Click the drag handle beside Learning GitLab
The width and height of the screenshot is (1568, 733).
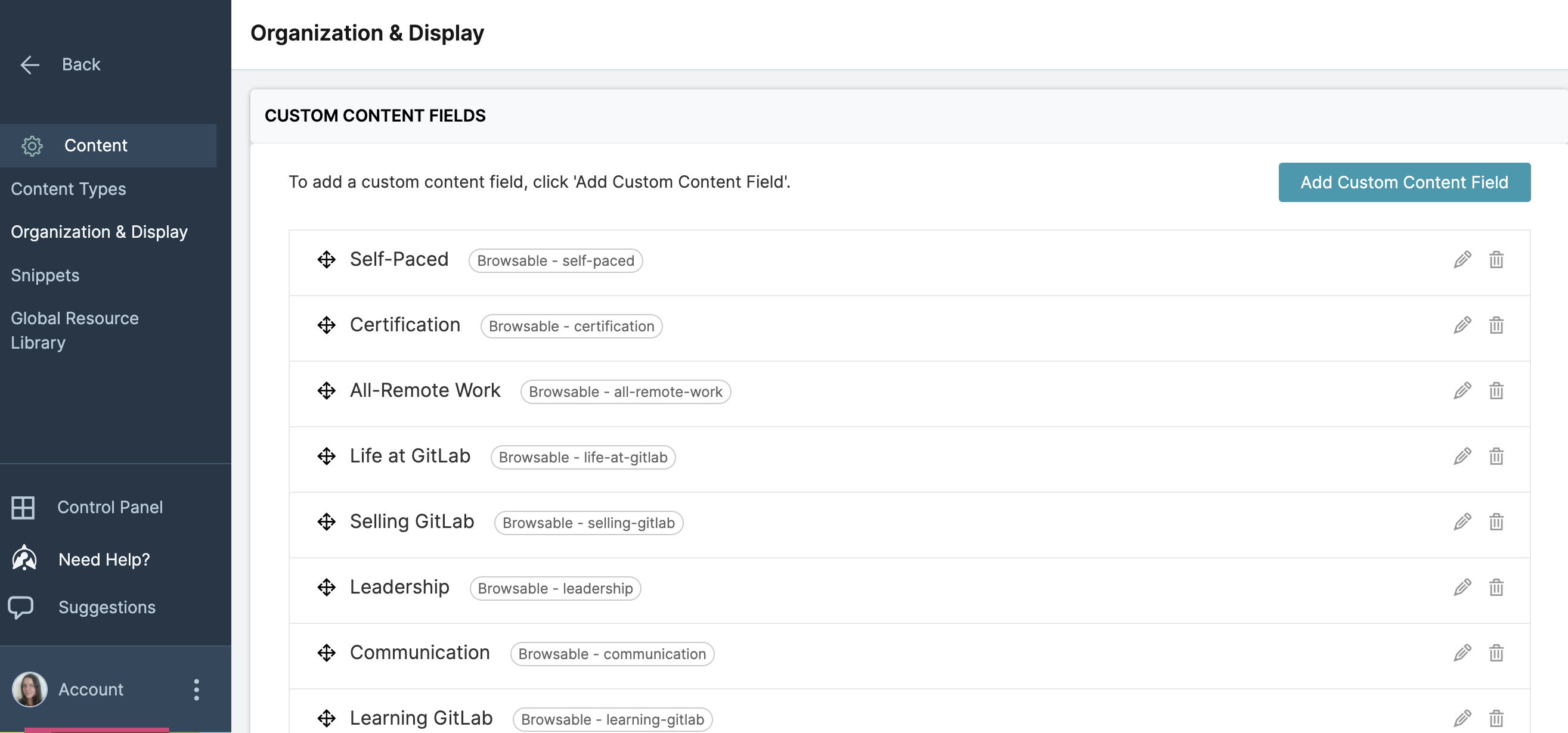coord(326,719)
